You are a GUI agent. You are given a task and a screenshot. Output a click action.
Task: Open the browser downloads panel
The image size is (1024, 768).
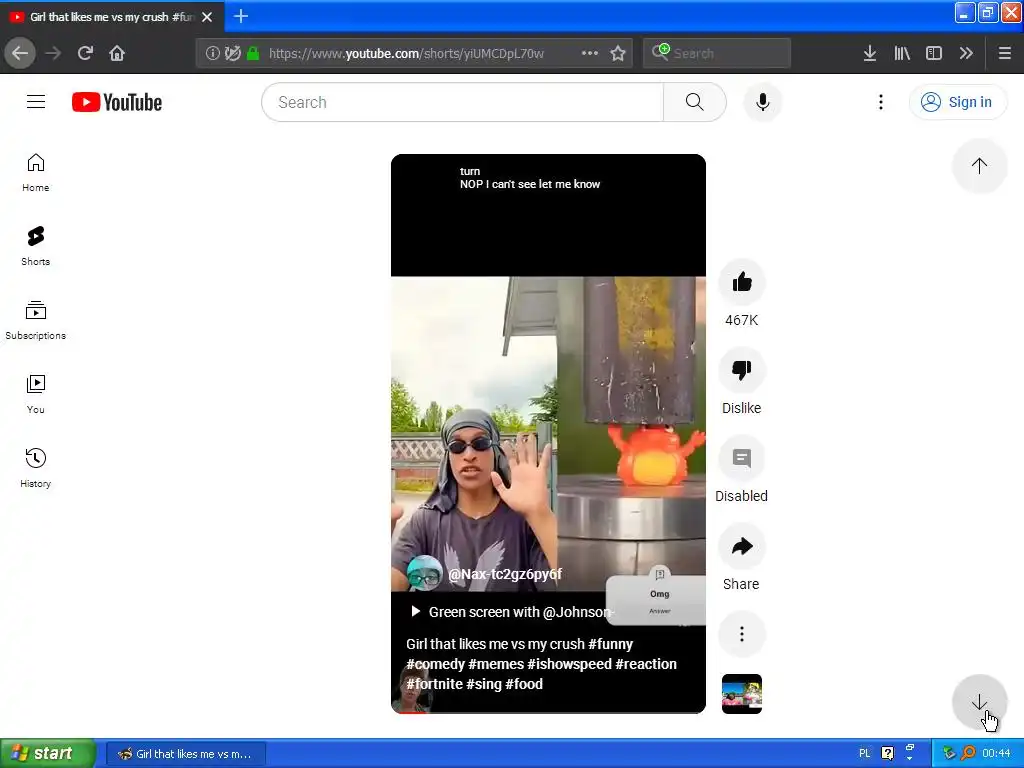[870, 53]
